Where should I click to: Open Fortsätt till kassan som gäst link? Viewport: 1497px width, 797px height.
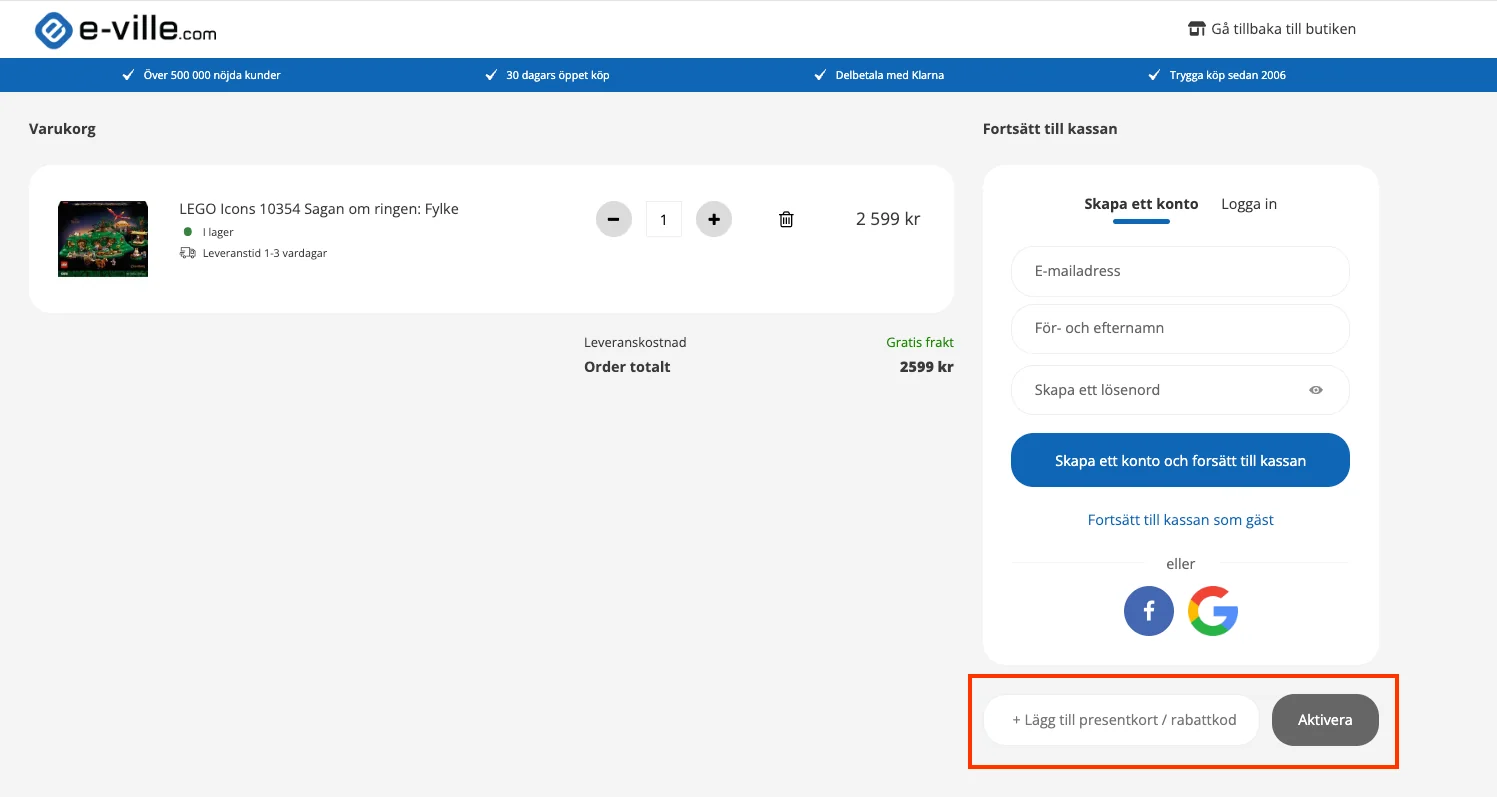pyautogui.click(x=1180, y=520)
